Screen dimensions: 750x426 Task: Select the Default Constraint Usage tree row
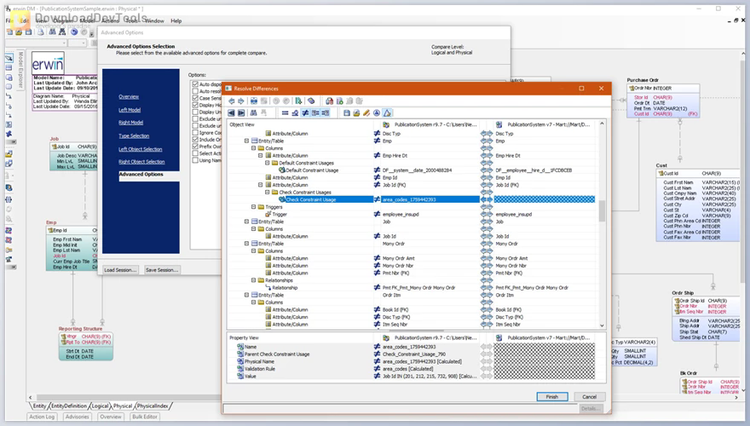point(312,170)
